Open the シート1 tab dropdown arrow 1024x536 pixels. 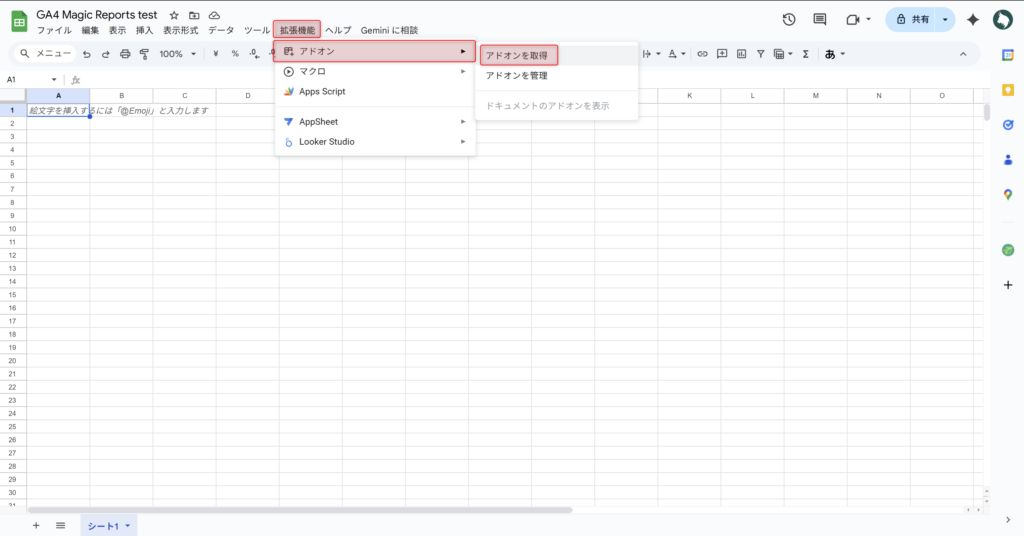[x=128, y=526]
